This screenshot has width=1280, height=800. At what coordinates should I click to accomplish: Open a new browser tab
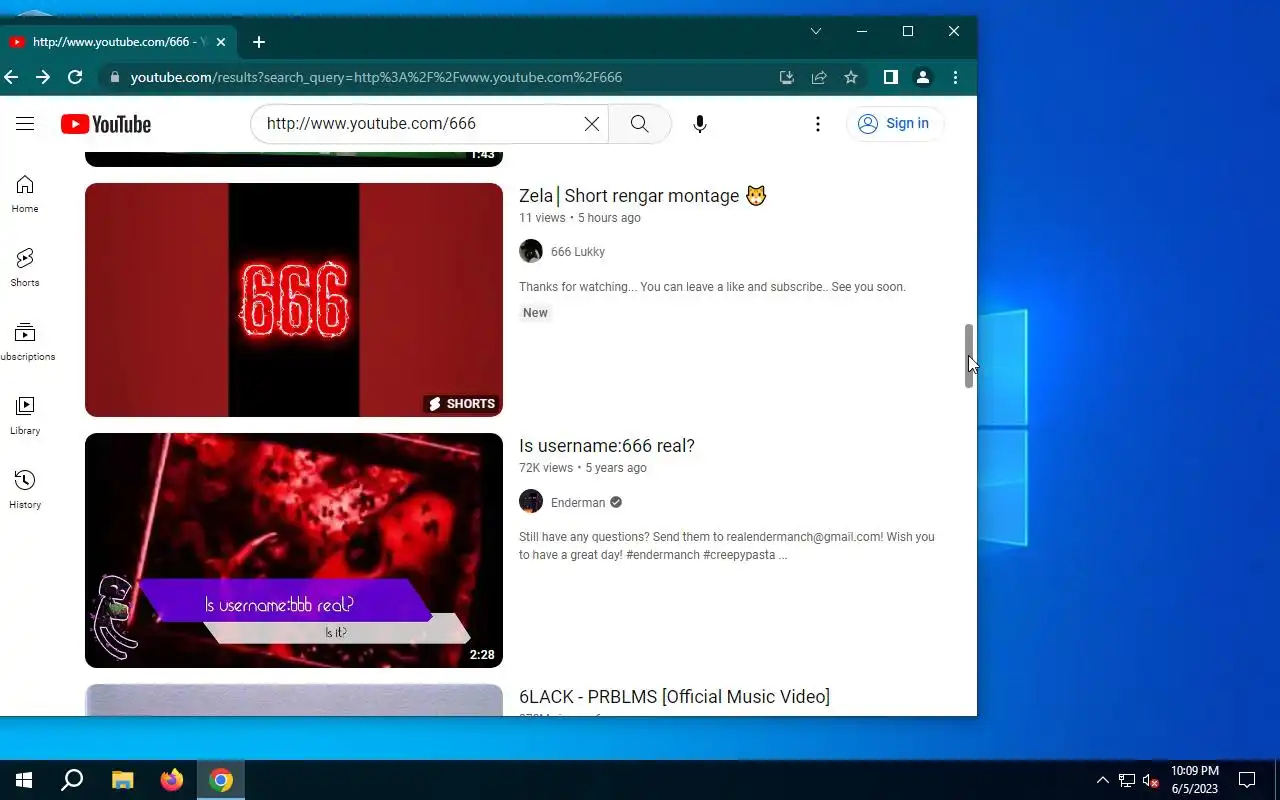point(259,42)
